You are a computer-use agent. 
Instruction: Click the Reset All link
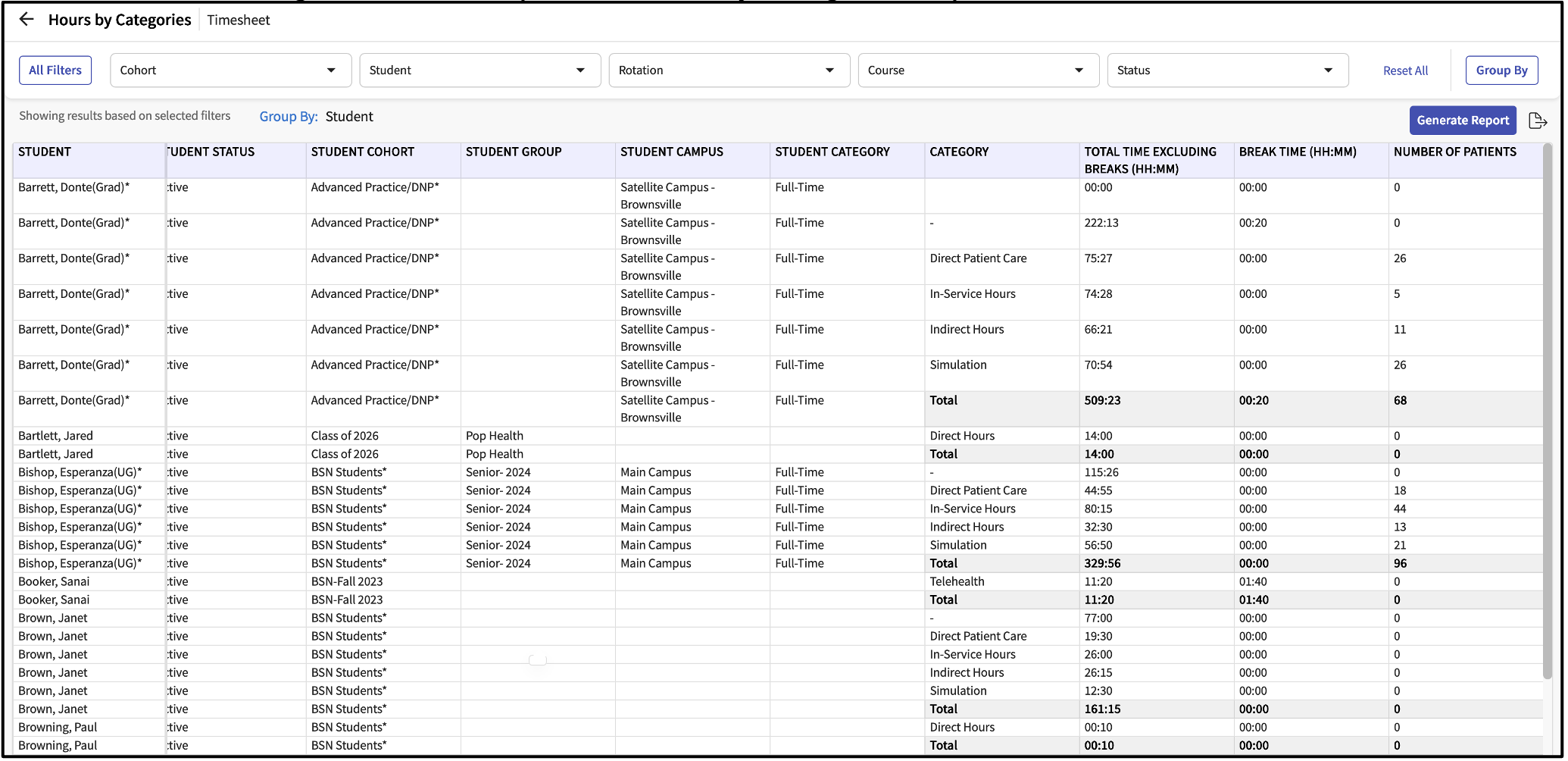(1405, 70)
